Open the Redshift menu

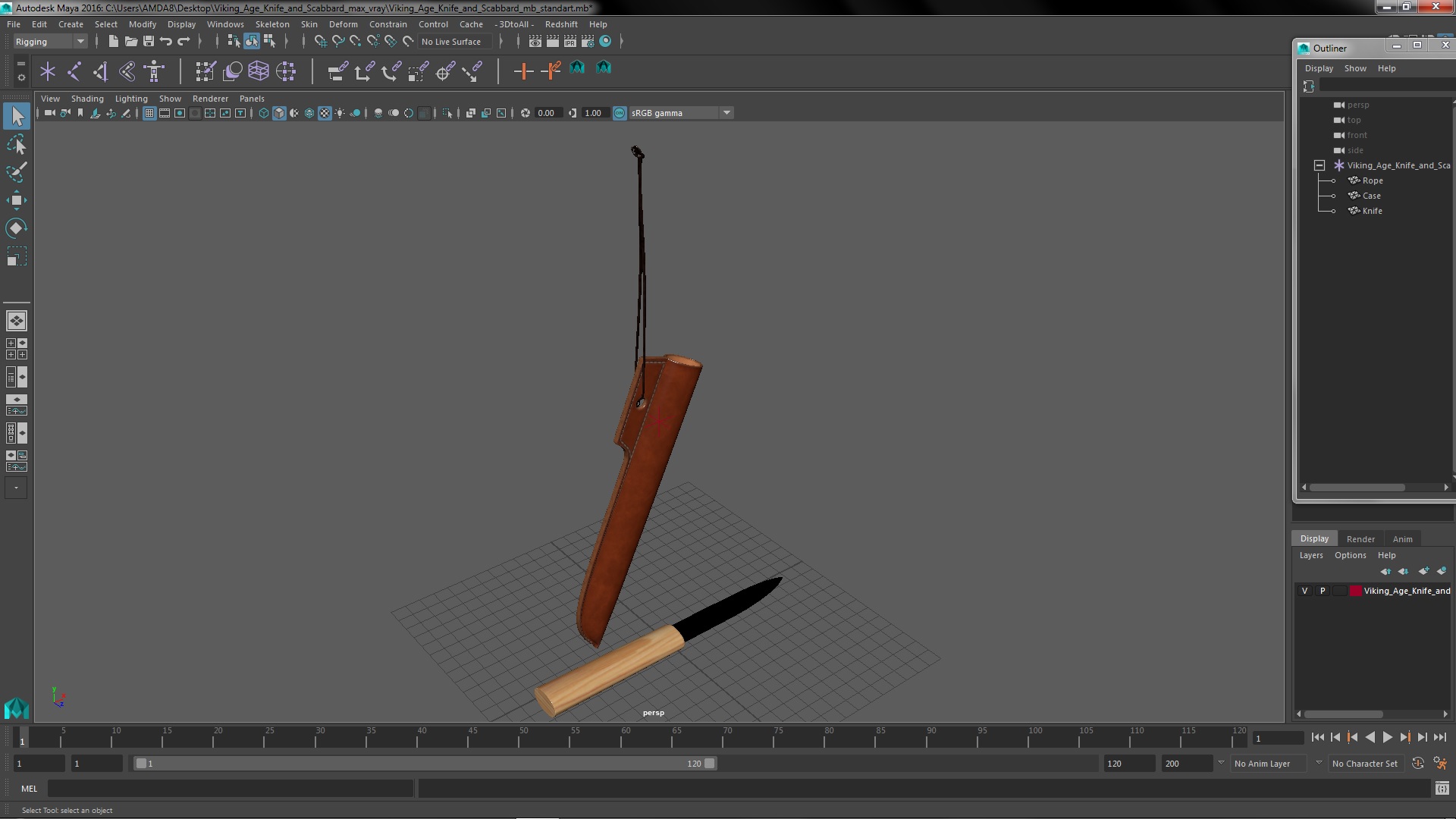(x=561, y=24)
